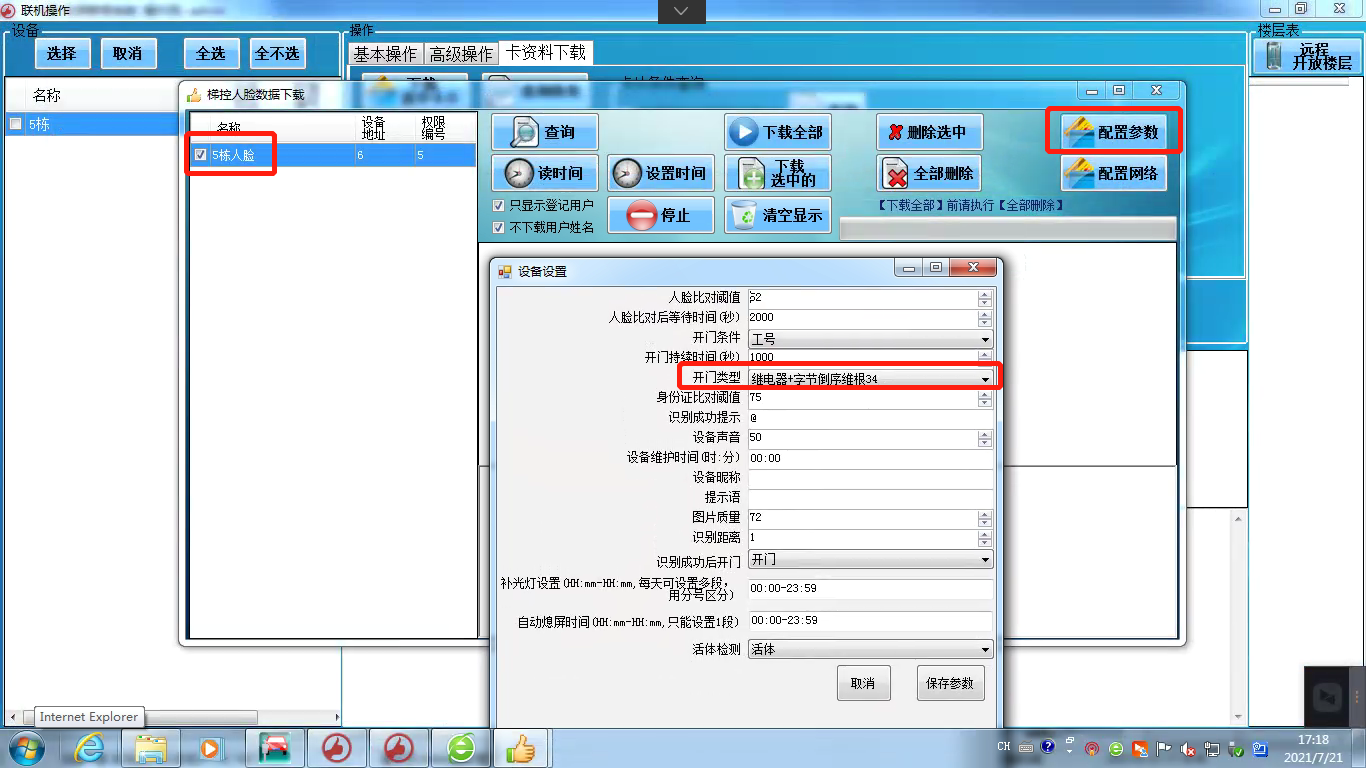This screenshot has width=1366, height=768.
Task: Click the 清空显示 recycle bin button
Action: 778,215
